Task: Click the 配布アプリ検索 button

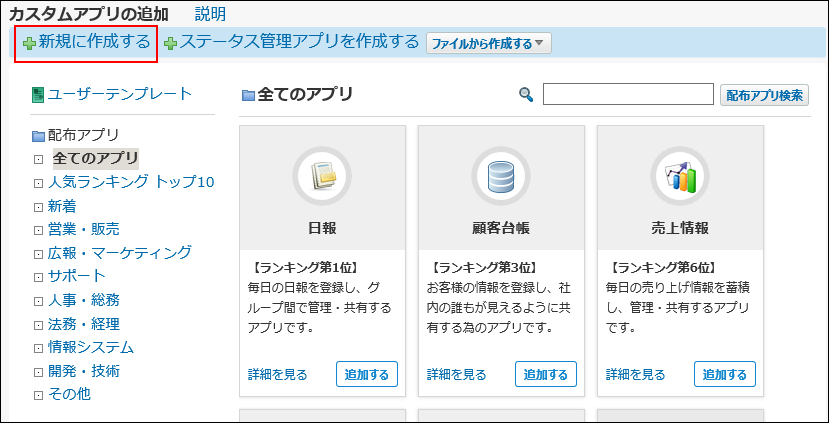Action: coord(764,95)
